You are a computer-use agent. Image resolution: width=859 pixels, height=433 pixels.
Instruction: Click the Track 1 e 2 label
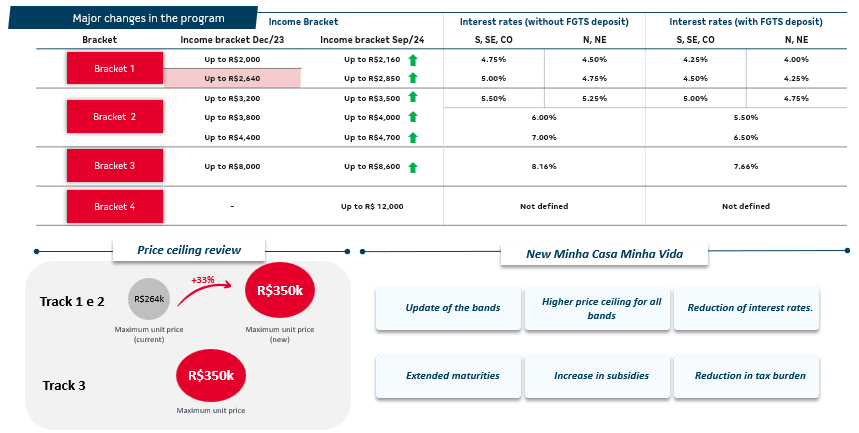point(72,301)
